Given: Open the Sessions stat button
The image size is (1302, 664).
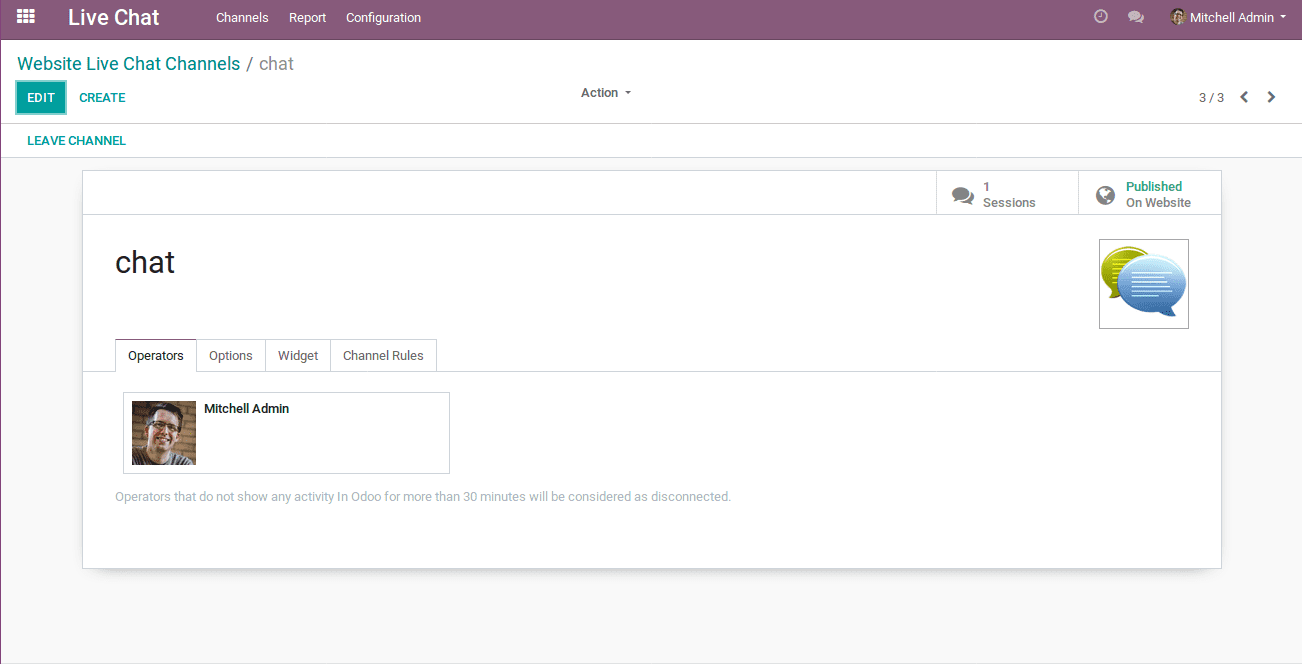Looking at the screenshot, I should [x=1007, y=193].
